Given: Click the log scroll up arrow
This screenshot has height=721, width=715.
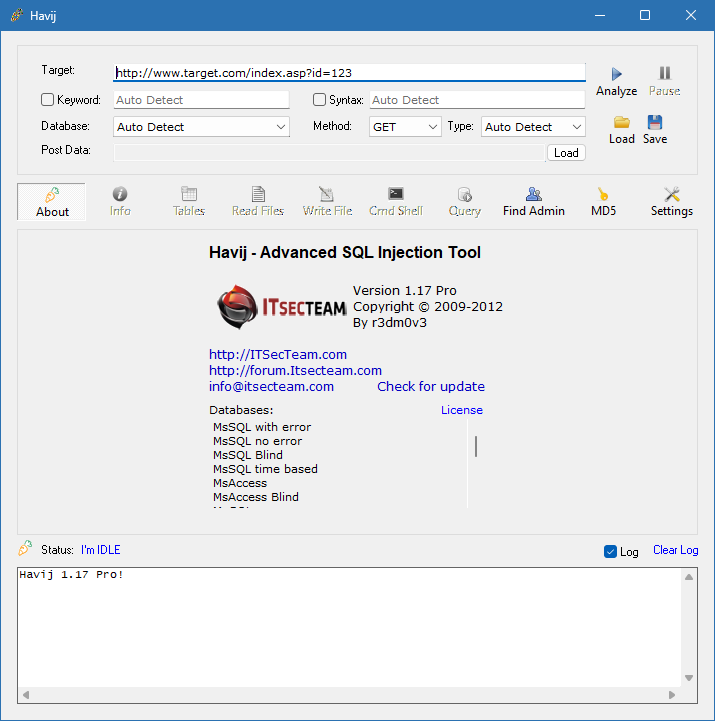Looking at the screenshot, I should tap(689, 577).
